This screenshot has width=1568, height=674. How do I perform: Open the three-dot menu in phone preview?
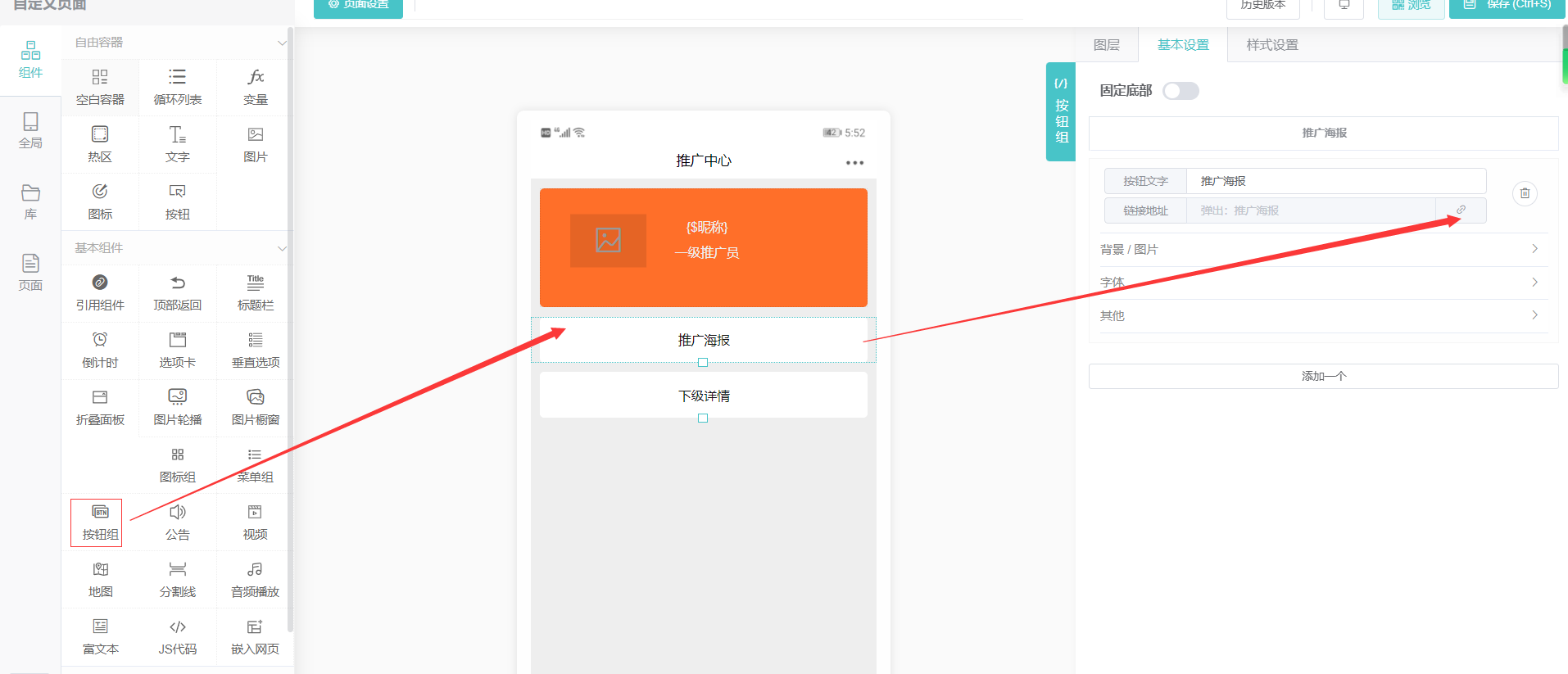(854, 162)
